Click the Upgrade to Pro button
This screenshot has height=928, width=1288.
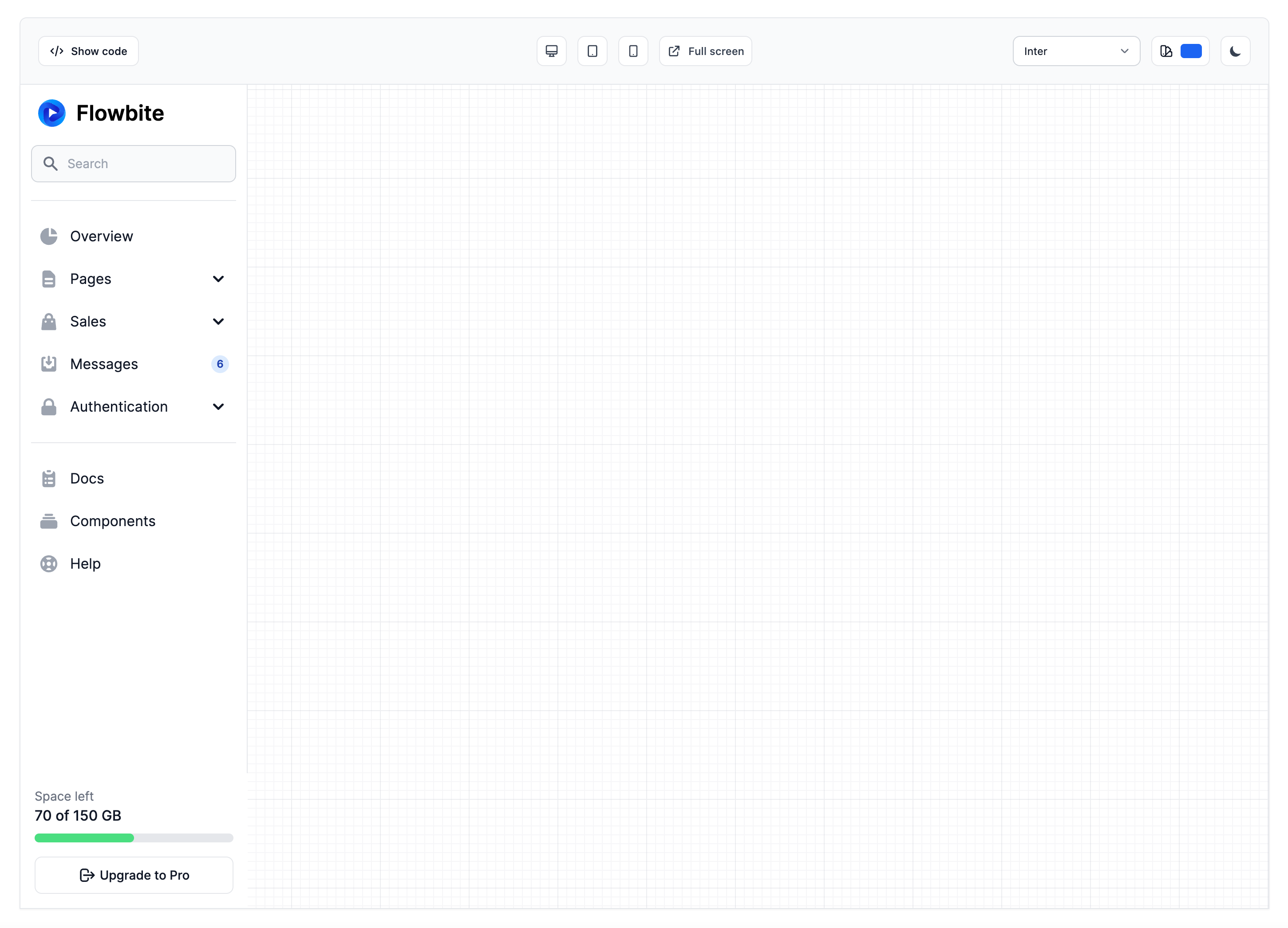[134, 875]
